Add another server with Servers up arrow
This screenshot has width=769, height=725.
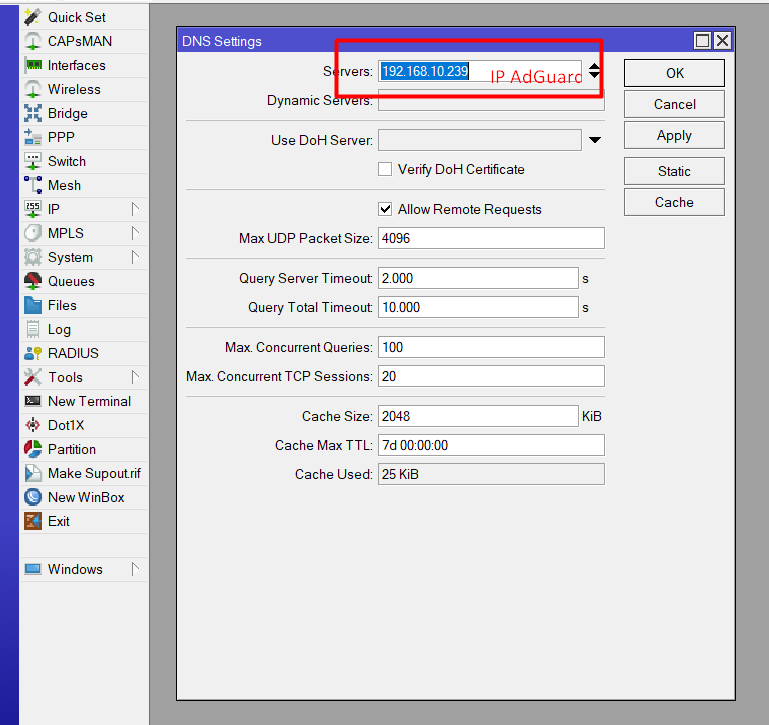tap(594, 66)
